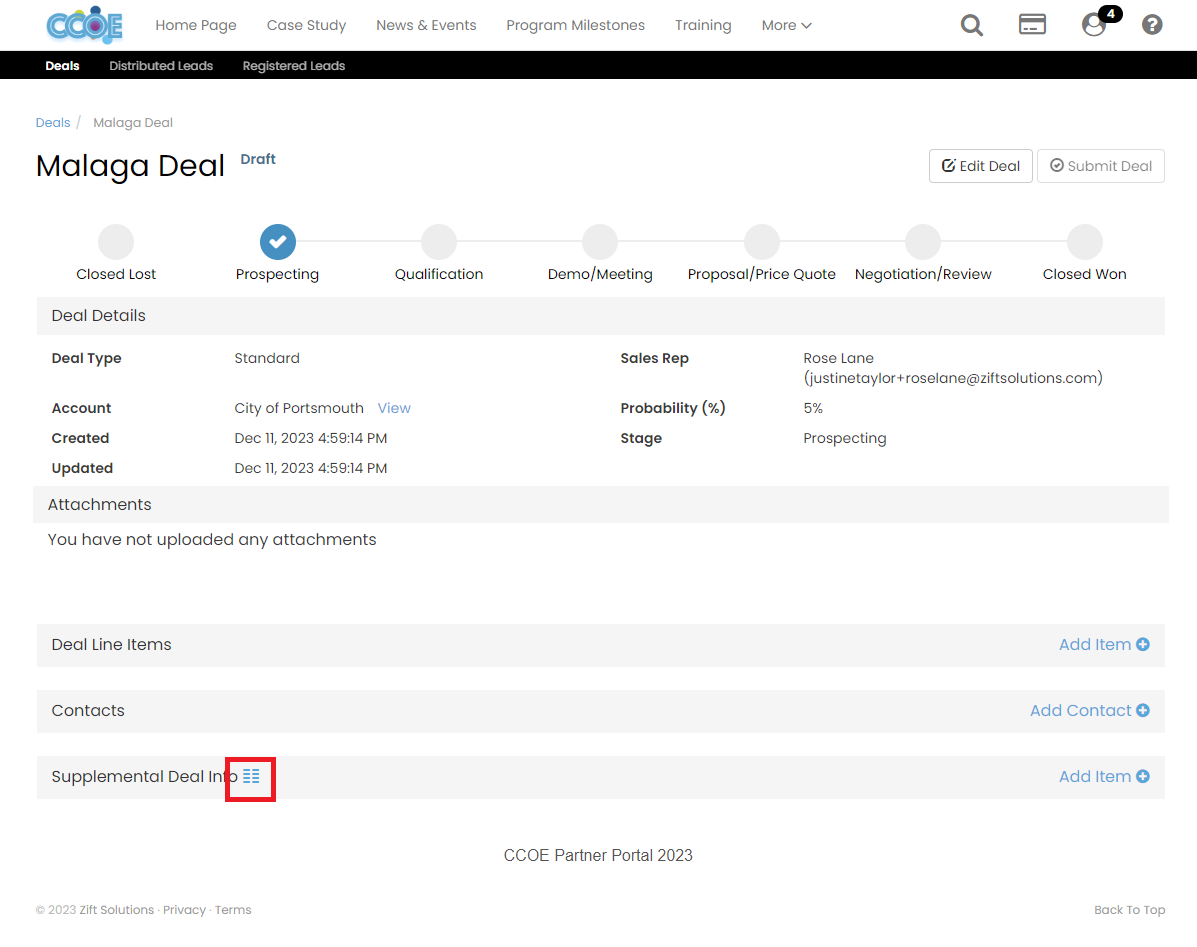
Task: Click the CCOE logo
Action: (x=84, y=25)
